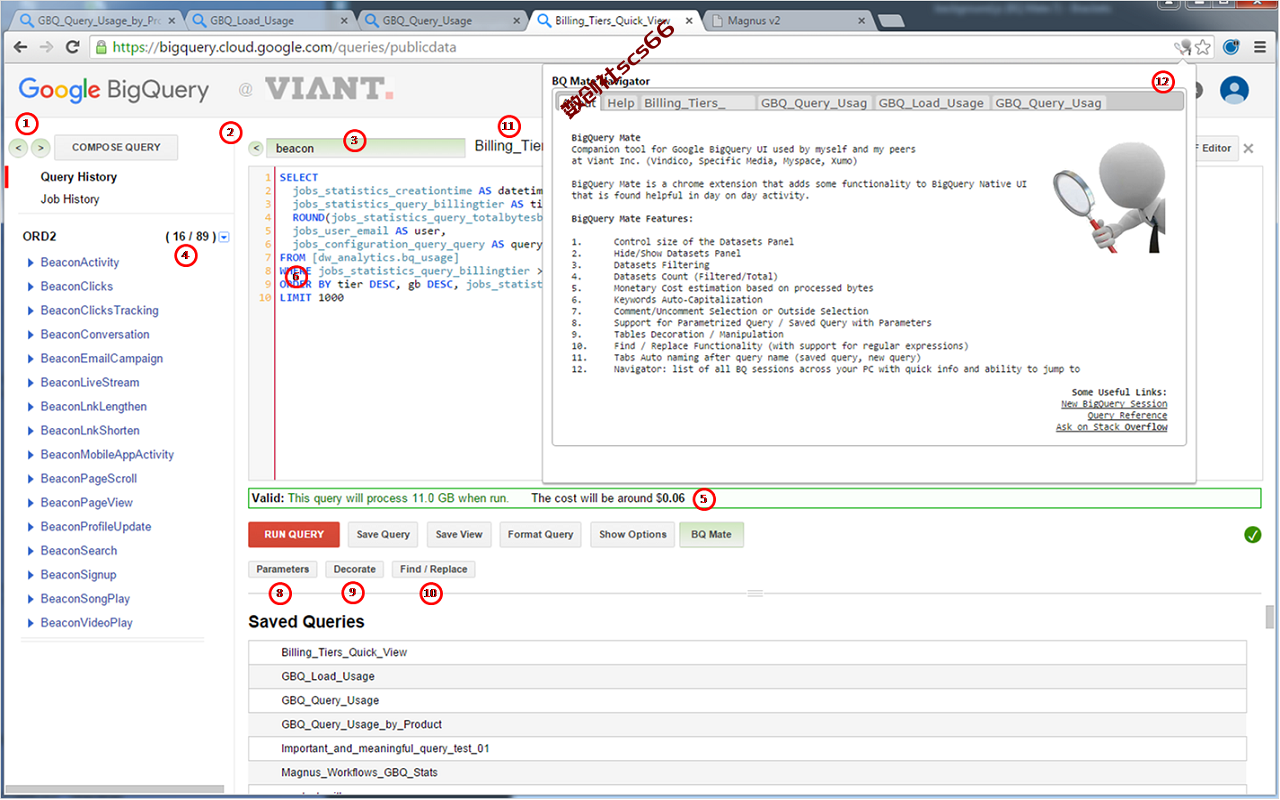
Task: Expand the BeaconLnkLengthen dataset
Action: (31, 407)
